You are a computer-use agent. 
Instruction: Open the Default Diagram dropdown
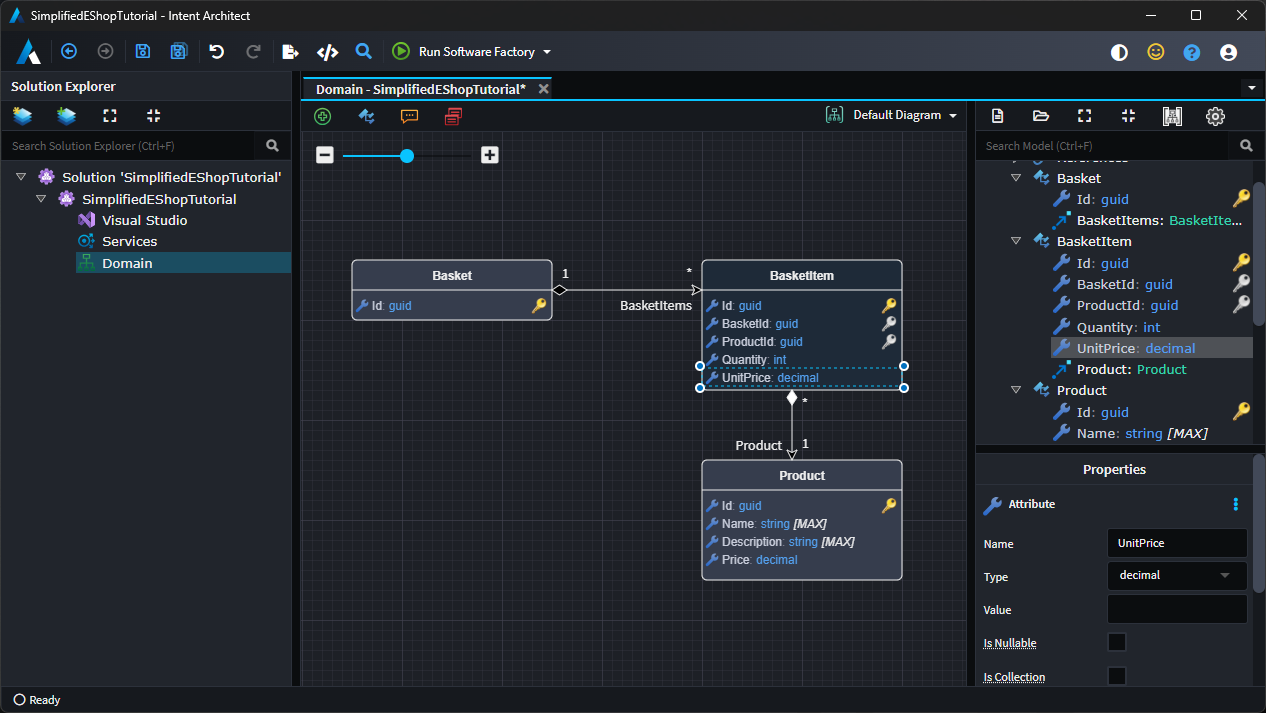(x=891, y=115)
